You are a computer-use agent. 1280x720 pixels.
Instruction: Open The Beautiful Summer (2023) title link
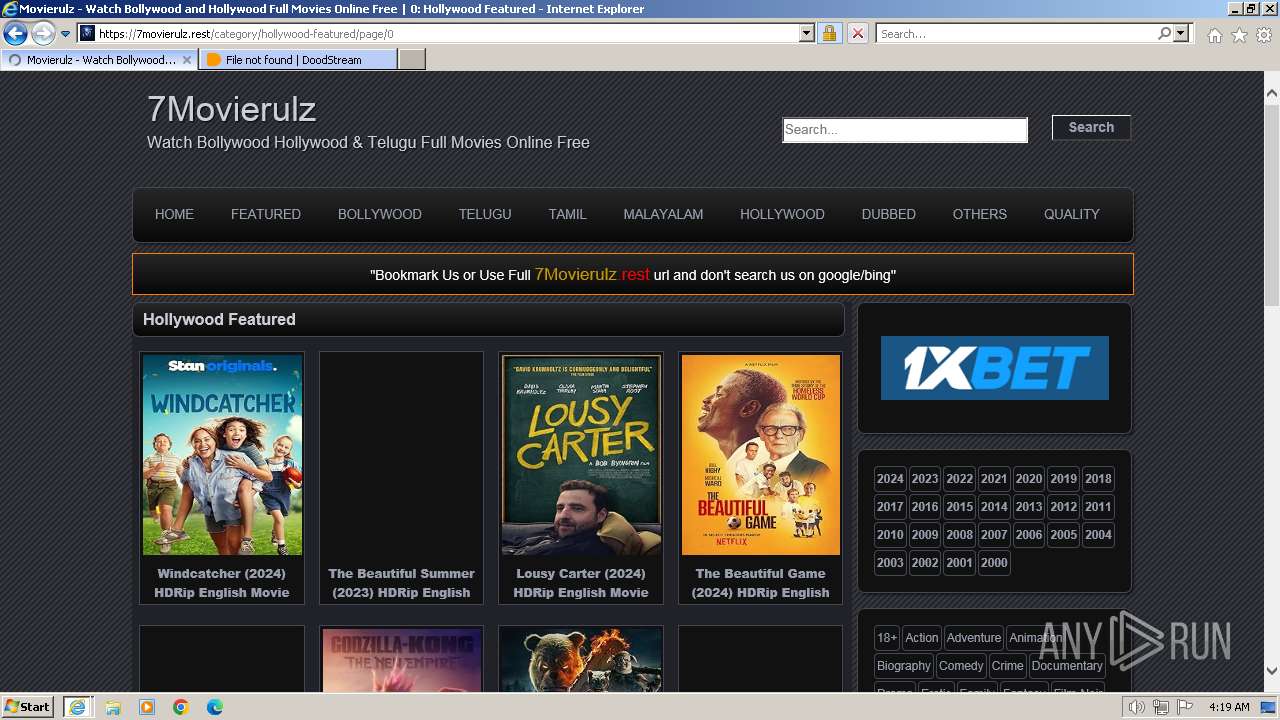(x=401, y=583)
